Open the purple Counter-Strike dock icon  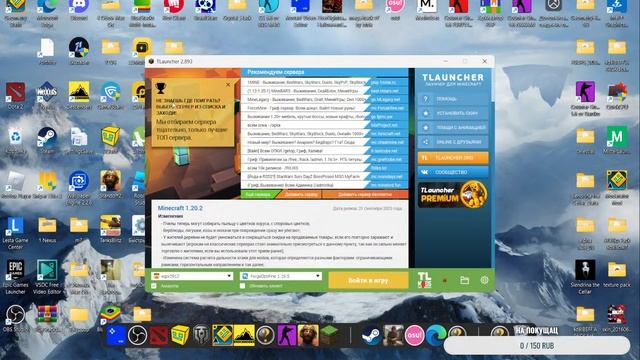tap(287, 335)
